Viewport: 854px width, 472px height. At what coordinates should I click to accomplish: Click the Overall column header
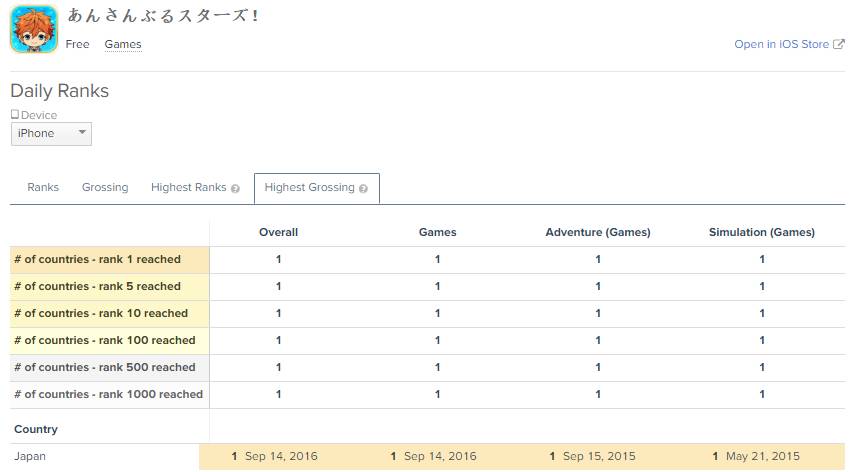click(x=278, y=232)
